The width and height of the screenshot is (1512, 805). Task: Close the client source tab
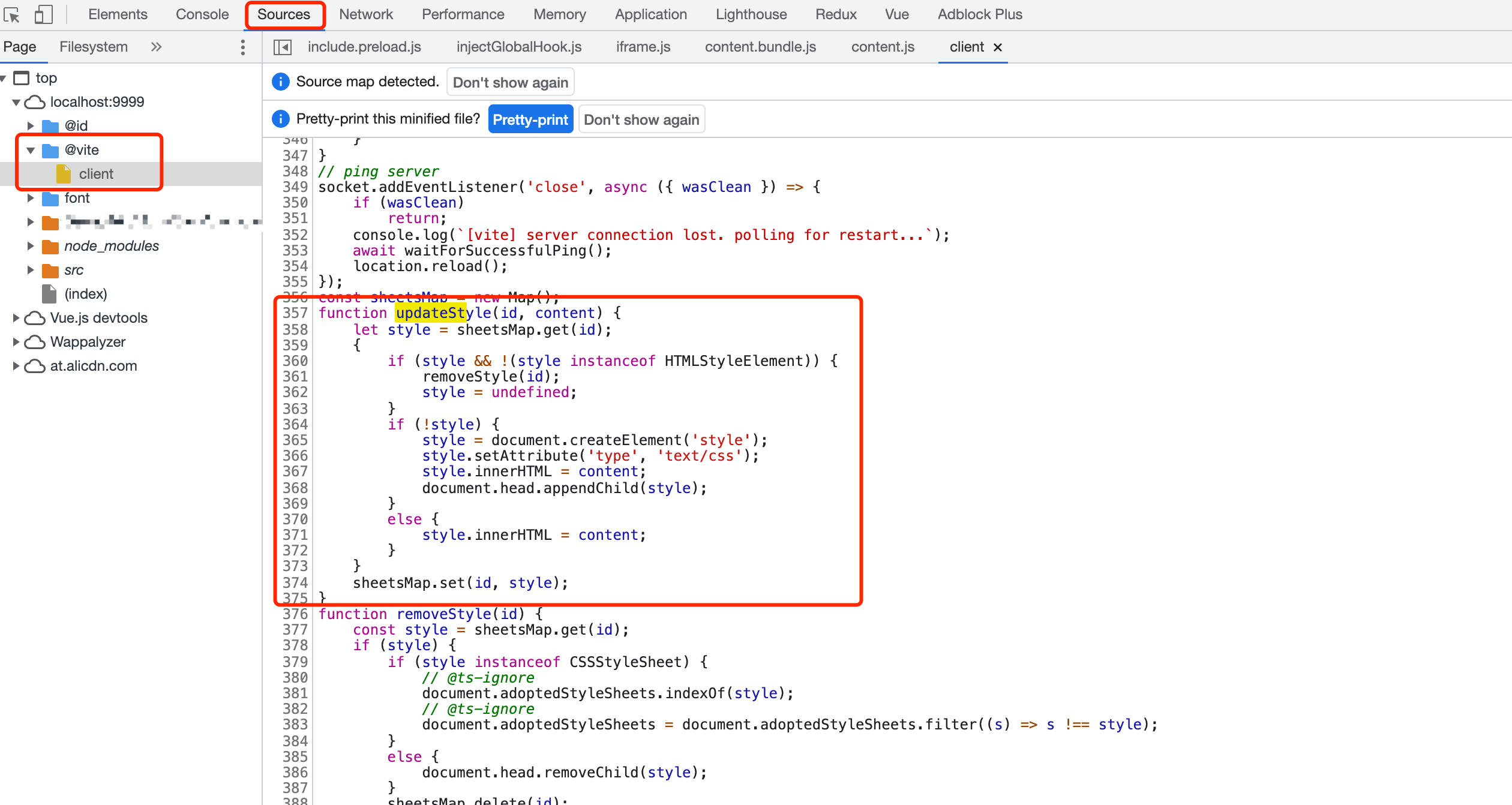click(998, 47)
